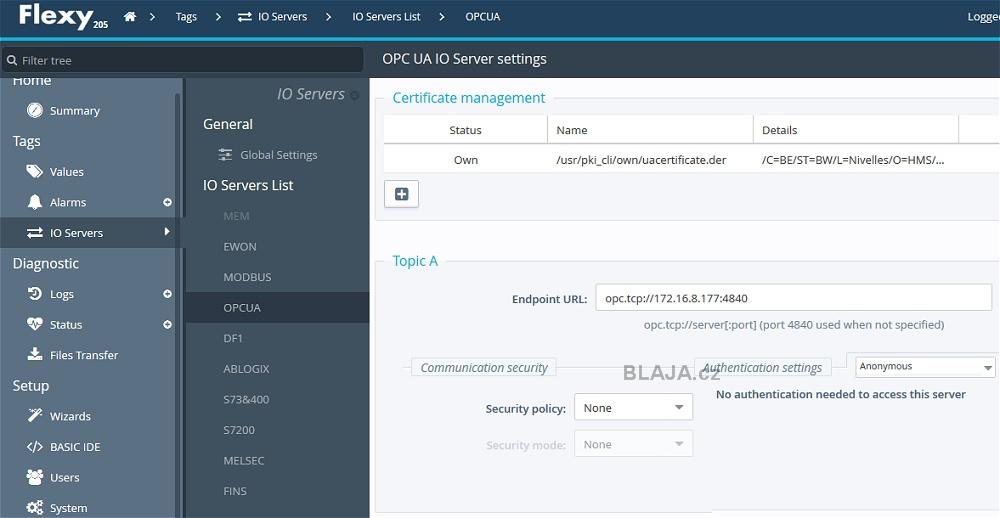Click the Wizards magic wand icon
This screenshot has height=518, width=1000.
coord(34,415)
